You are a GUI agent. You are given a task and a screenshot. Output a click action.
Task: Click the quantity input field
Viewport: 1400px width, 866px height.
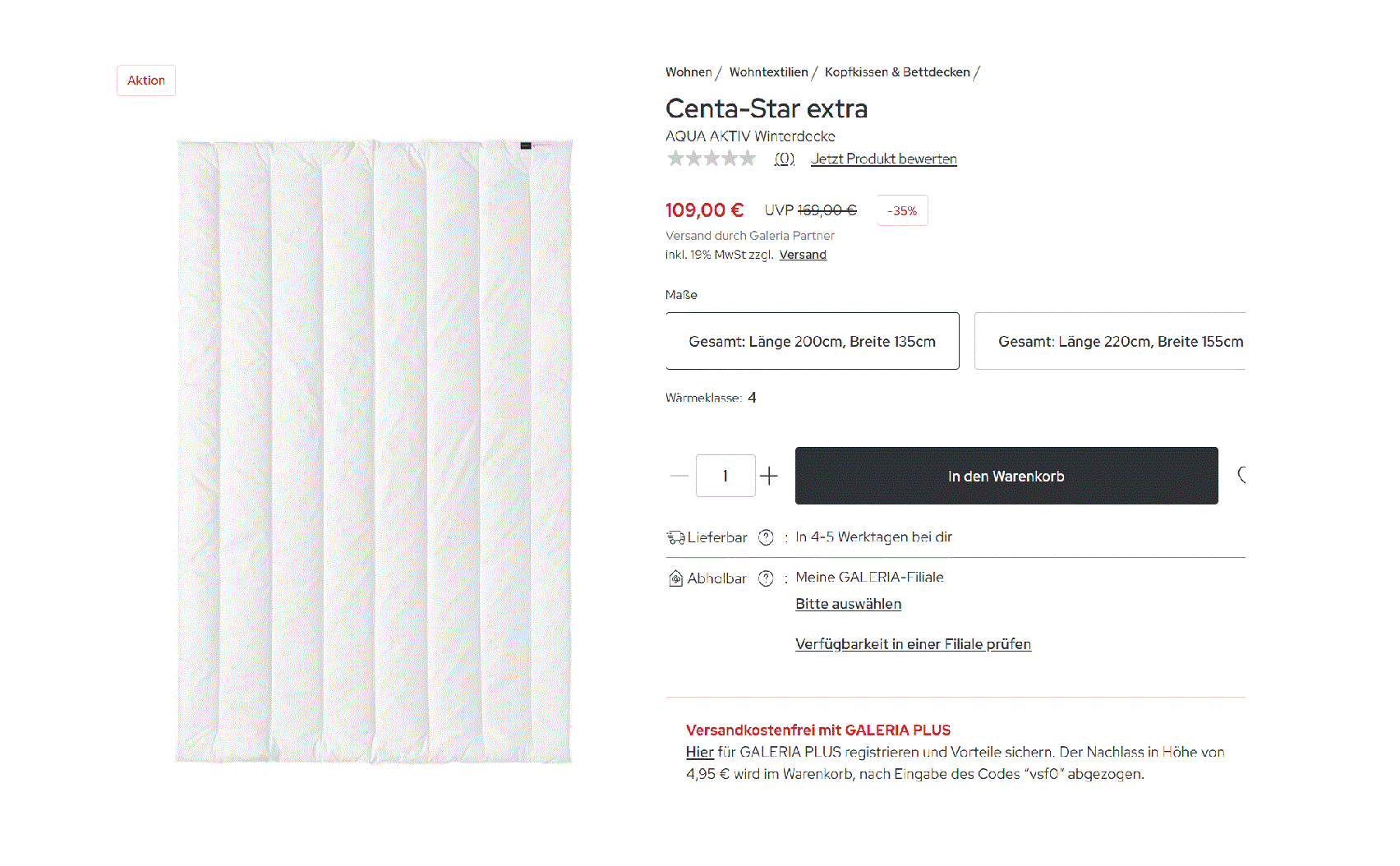pyautogui.click(x=725, y=476)
